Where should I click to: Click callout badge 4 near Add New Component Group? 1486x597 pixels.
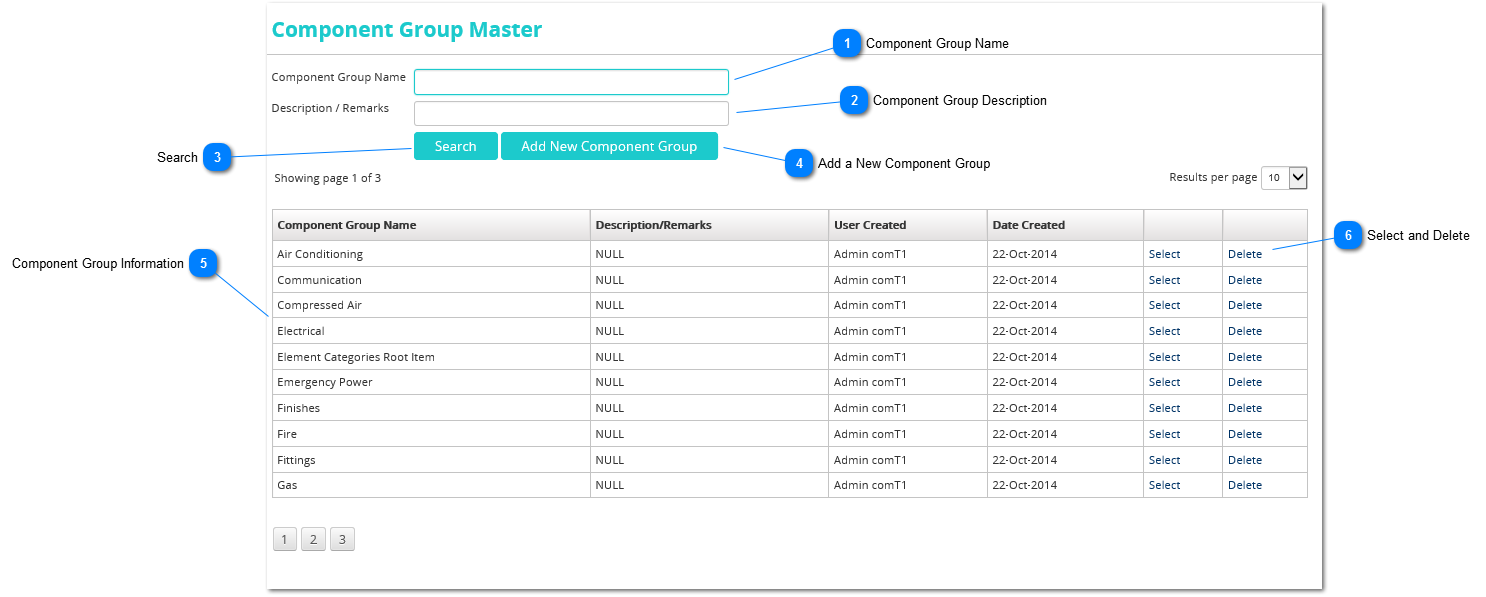(x=800, y=164)
